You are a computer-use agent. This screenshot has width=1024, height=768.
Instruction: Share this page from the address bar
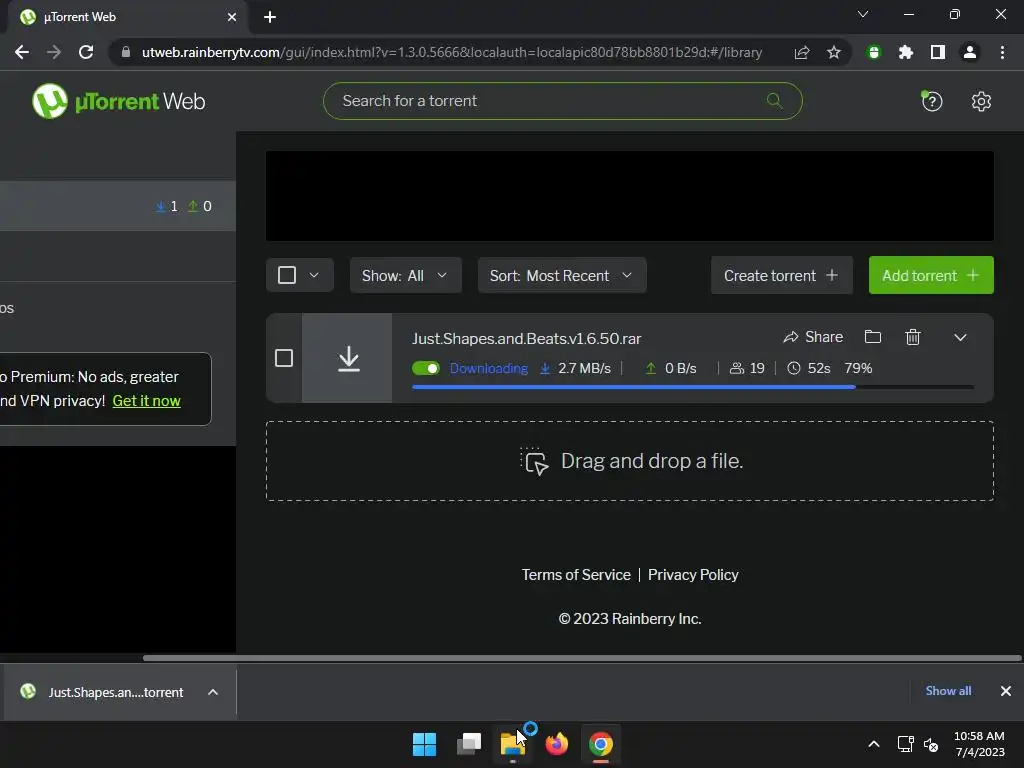(802, 52)
